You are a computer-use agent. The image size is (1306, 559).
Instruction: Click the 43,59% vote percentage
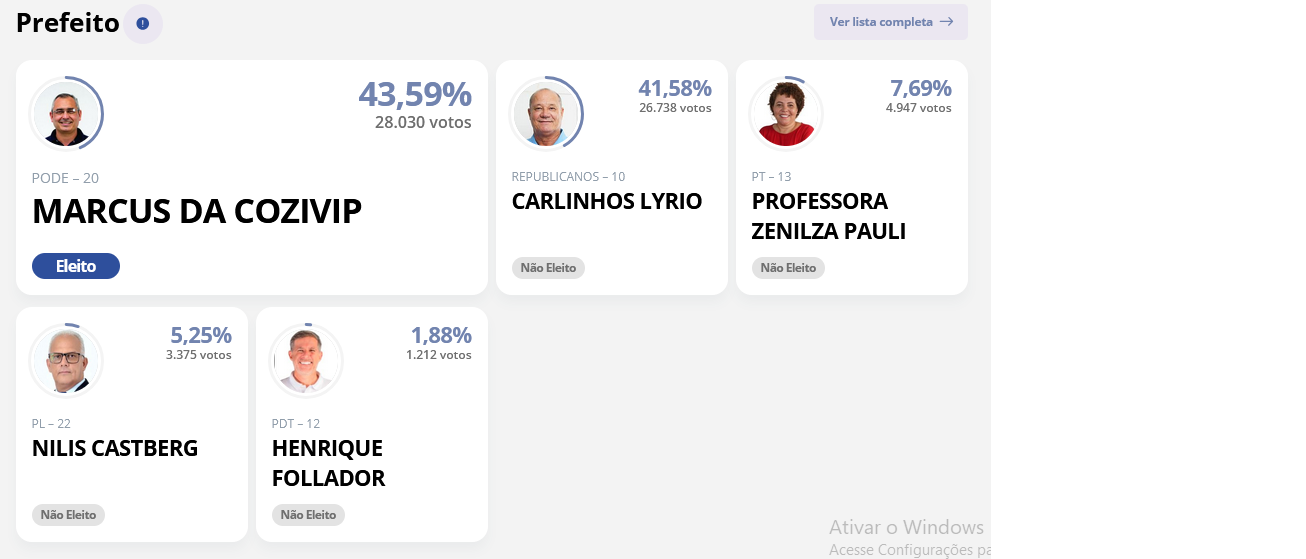(415, 94)
